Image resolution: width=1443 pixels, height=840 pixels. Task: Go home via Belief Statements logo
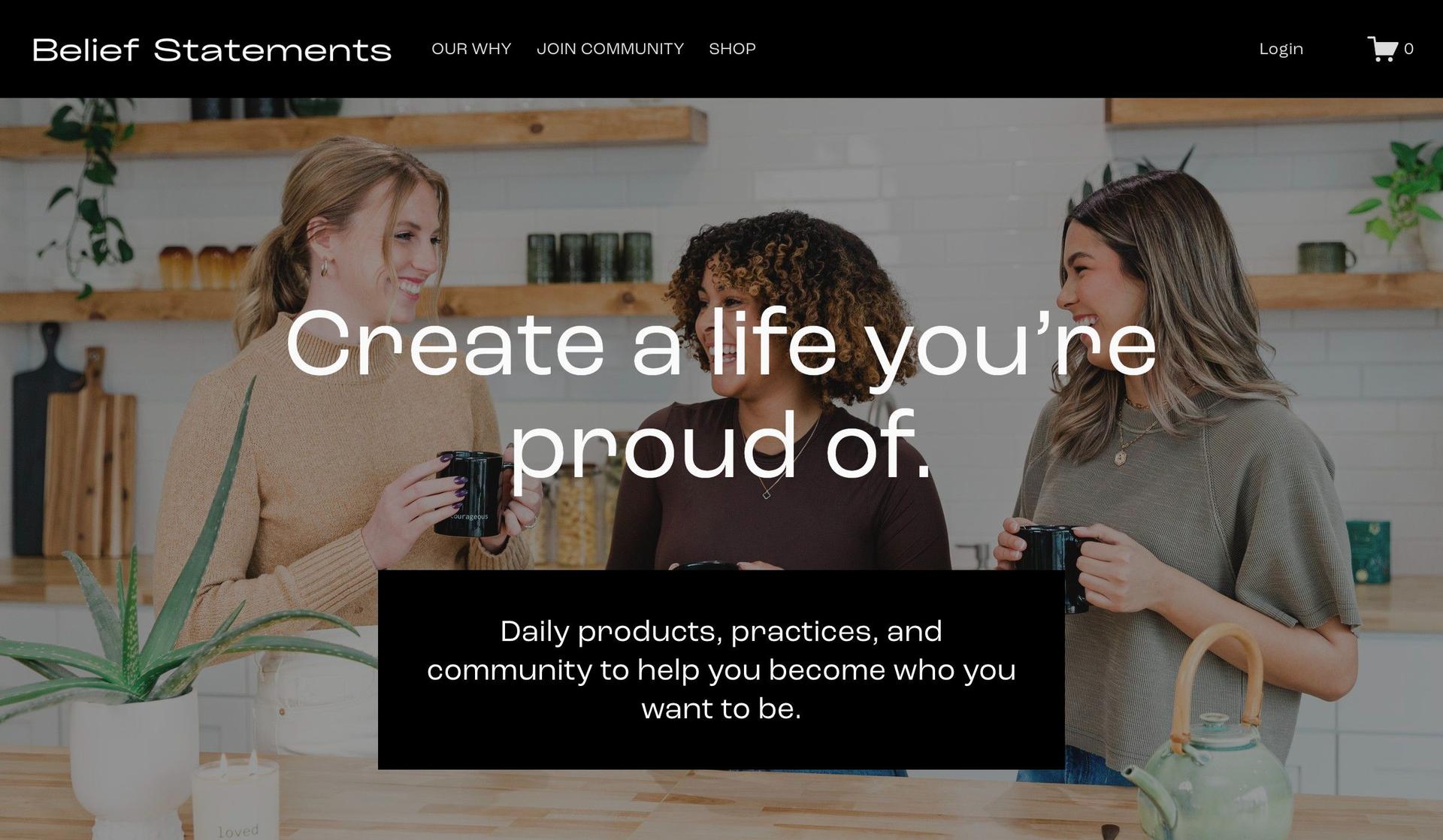pyautogui.click(x=212, y=50)
